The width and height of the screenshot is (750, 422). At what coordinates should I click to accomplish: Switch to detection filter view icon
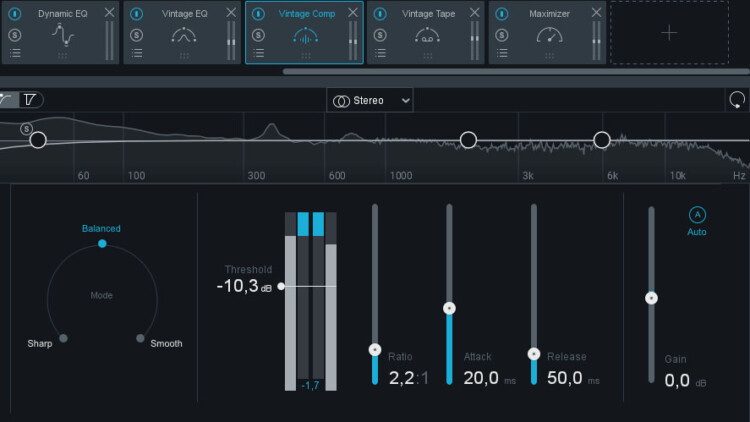pyautogui.click(x=30, y=100)
